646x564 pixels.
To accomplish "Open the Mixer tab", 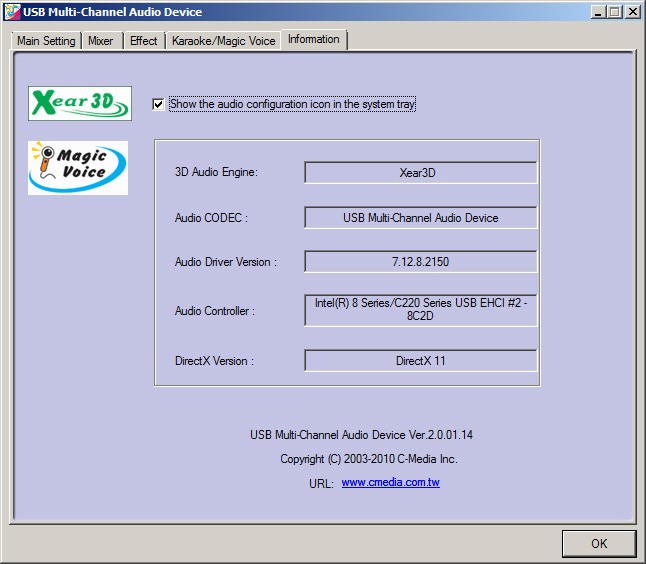I will point(100,41).
